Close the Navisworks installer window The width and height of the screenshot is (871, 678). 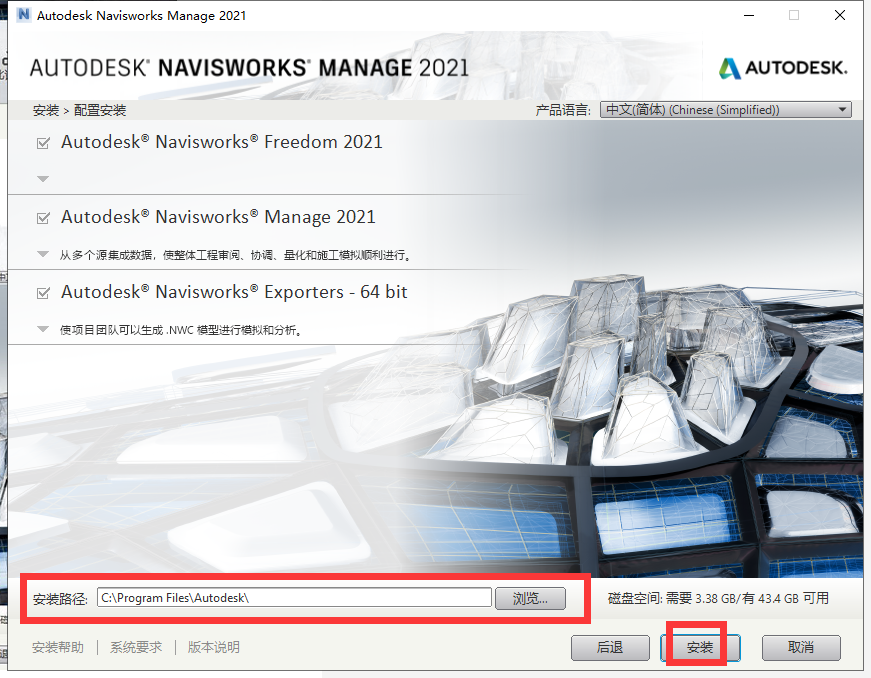[x=840, y=15]
